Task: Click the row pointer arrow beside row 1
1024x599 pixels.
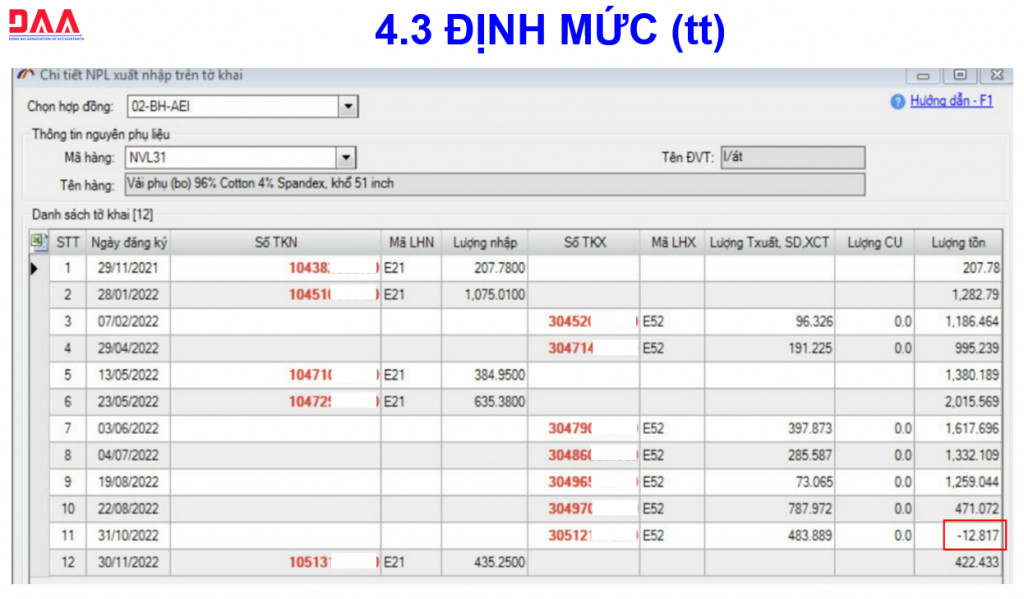Action: pos(36,268)
